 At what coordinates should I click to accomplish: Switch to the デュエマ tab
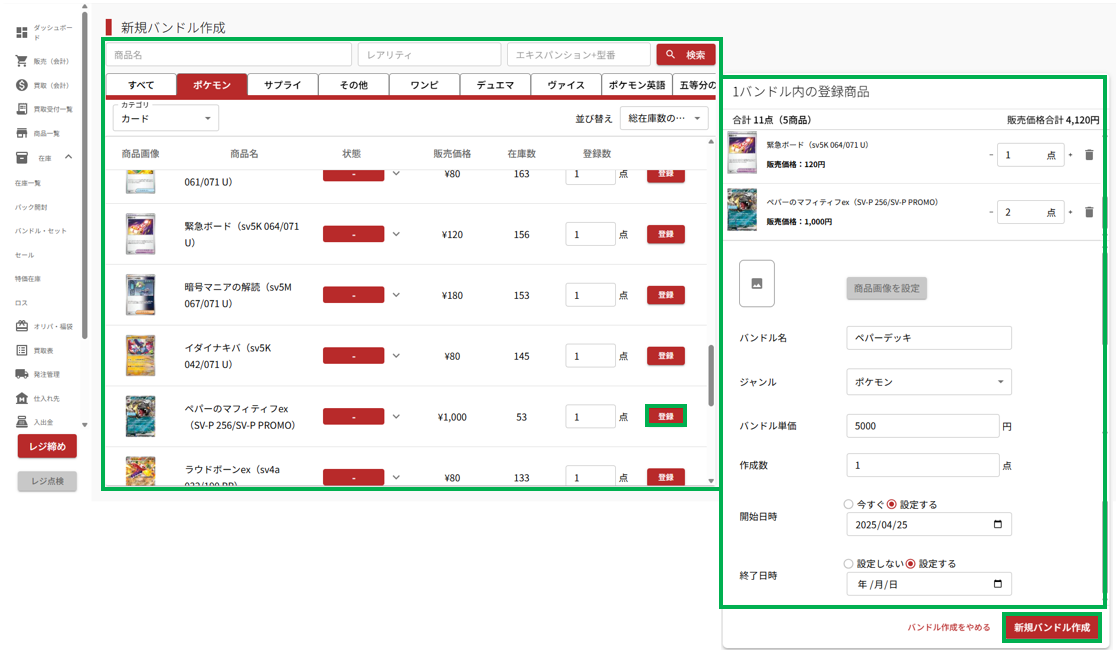point(495,85)
